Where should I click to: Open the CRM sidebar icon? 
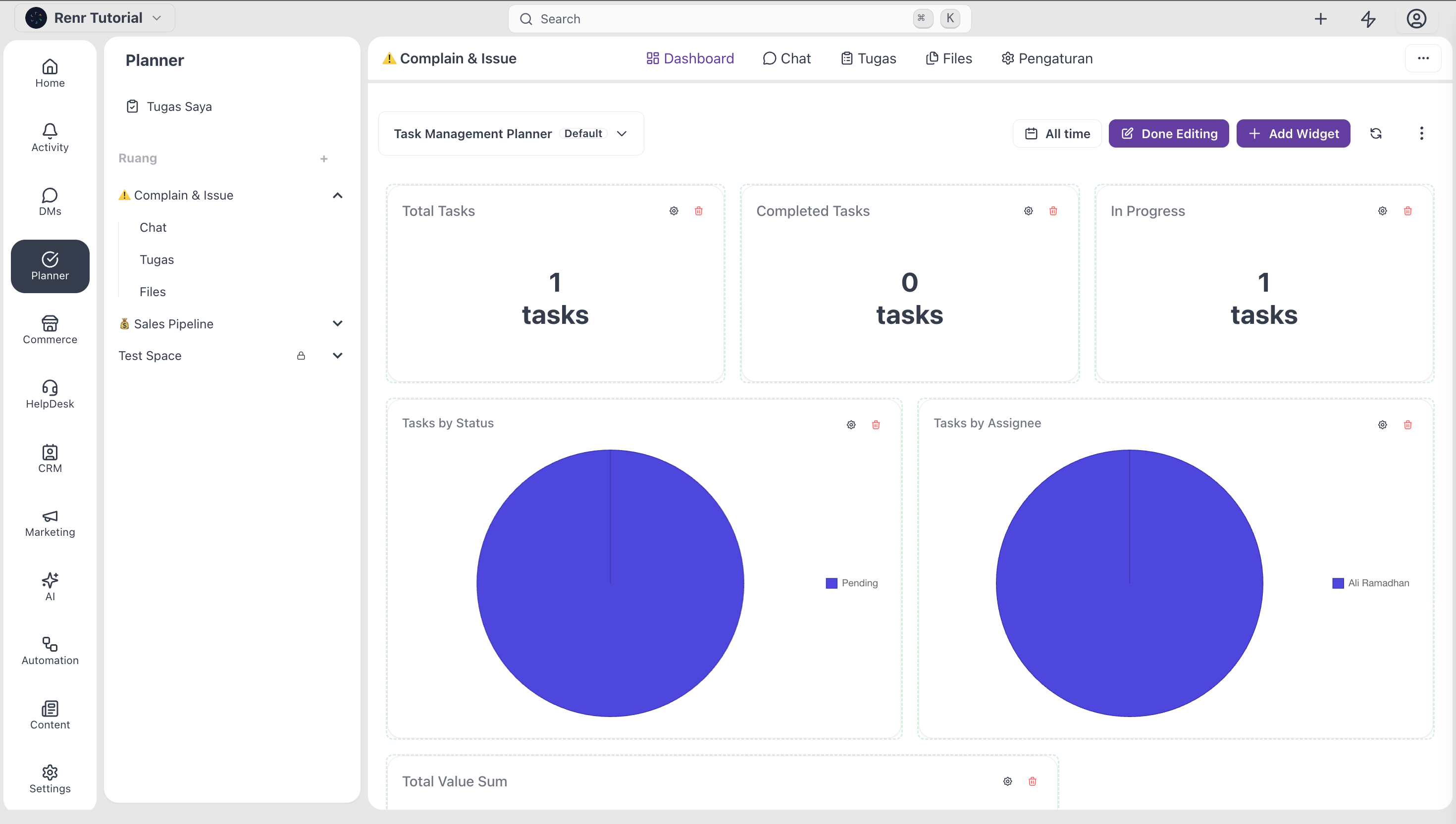[50, 459]
